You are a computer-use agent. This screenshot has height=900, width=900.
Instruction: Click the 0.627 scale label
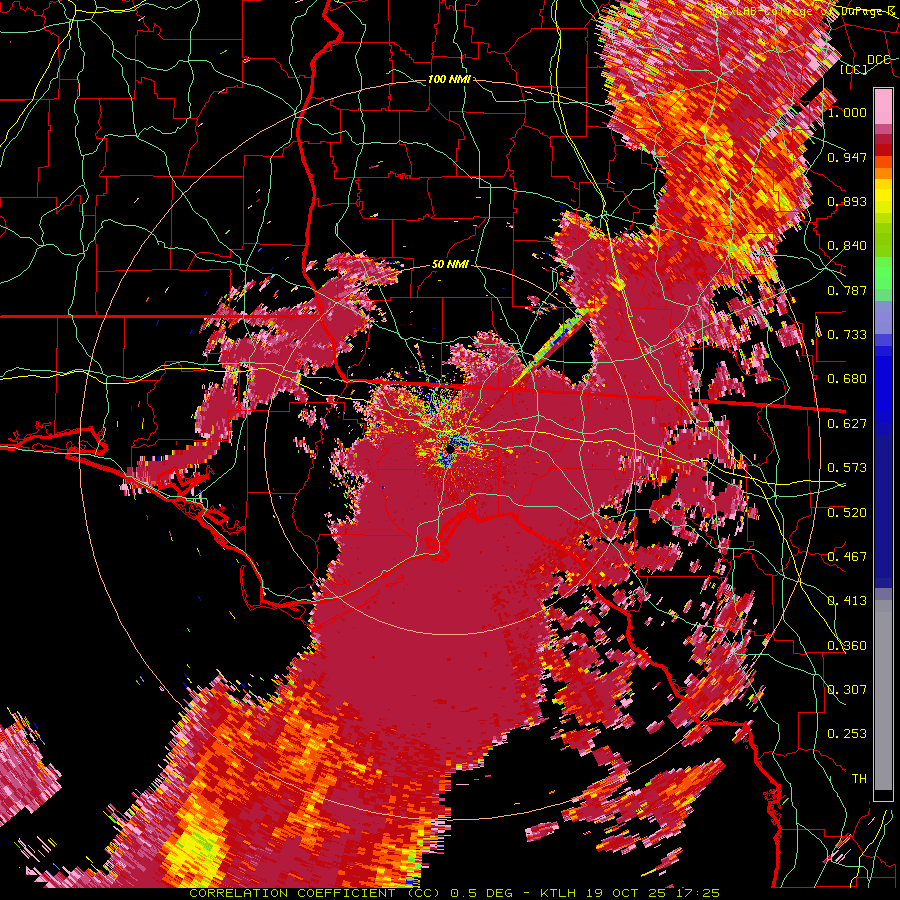[847, 424]
